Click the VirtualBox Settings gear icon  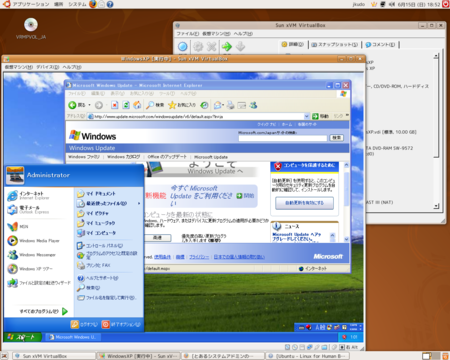click(198, 47)
